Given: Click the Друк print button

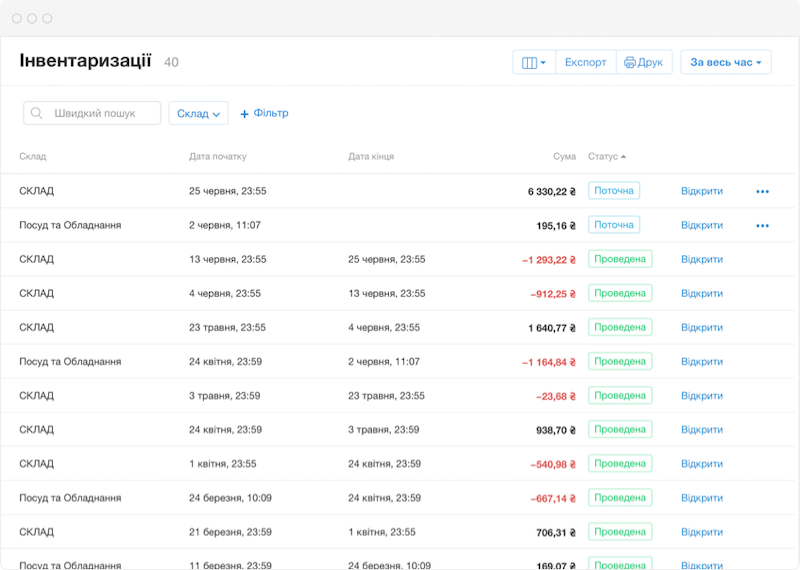Looking at the screenshot, I should tap(644, 62).
